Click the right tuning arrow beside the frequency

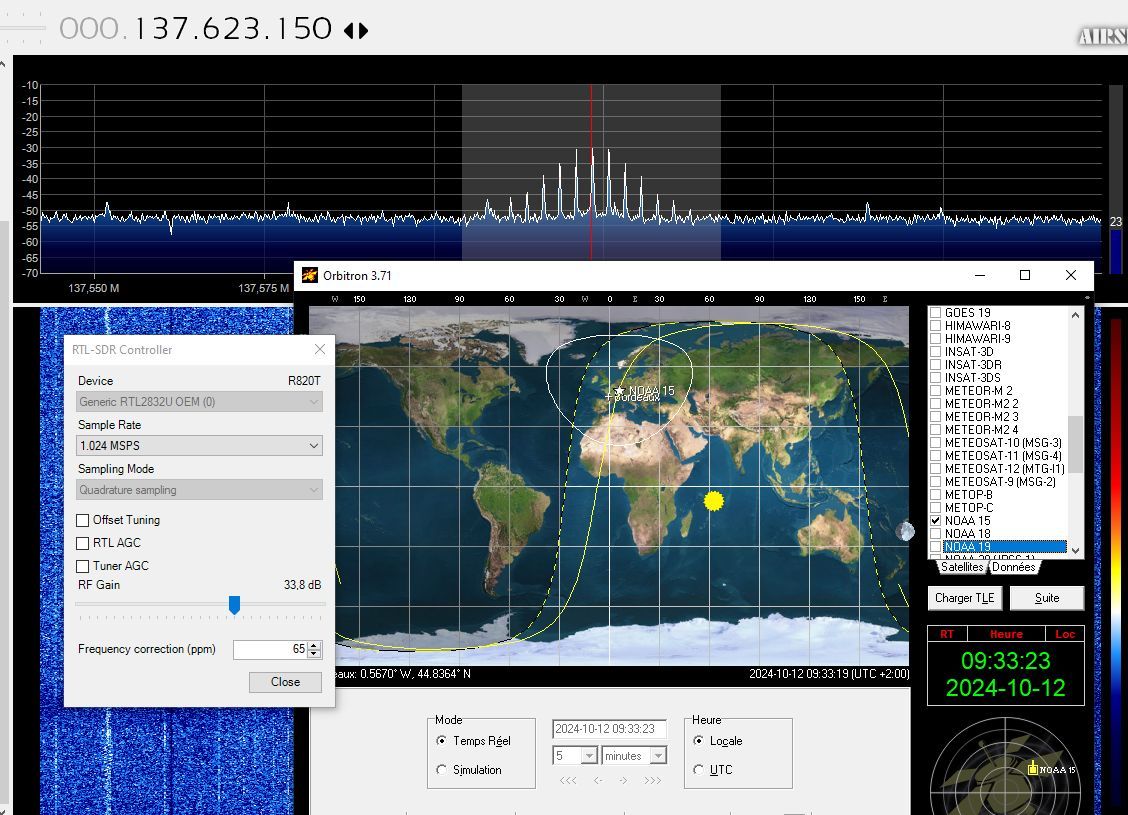pos(363,30)
